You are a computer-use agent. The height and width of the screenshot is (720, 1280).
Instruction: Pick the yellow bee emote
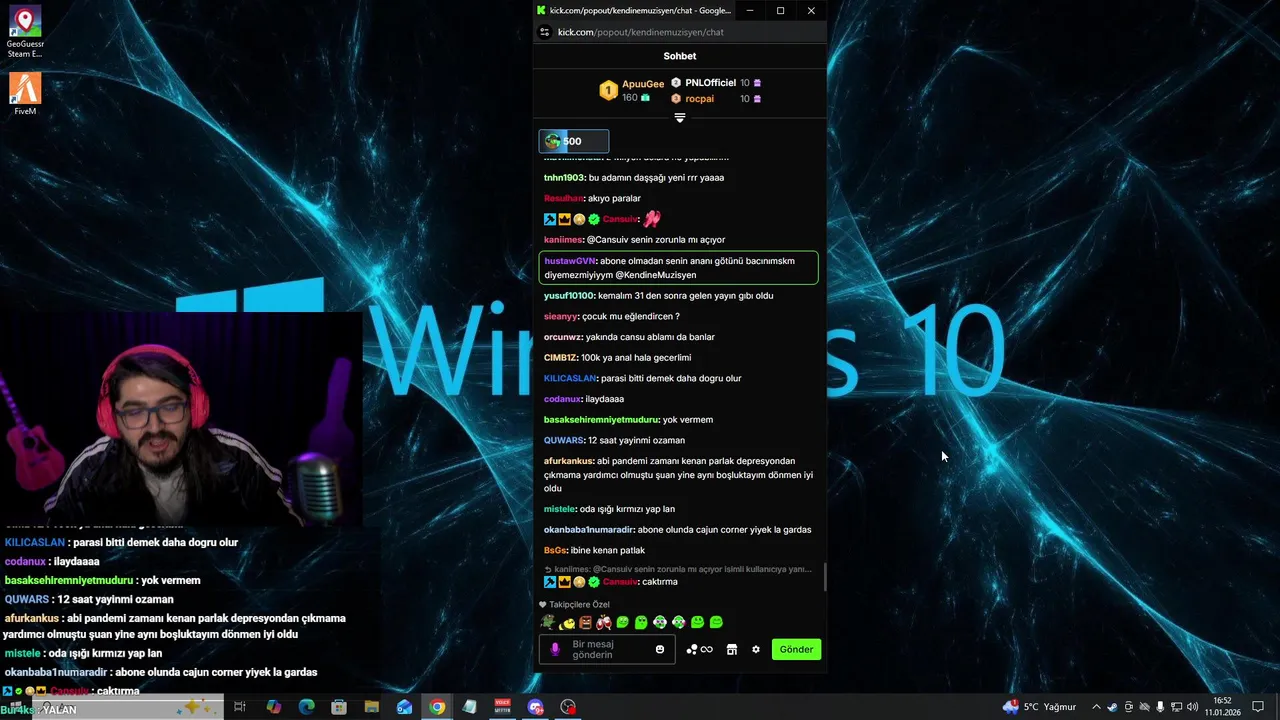tap(567, 623)
